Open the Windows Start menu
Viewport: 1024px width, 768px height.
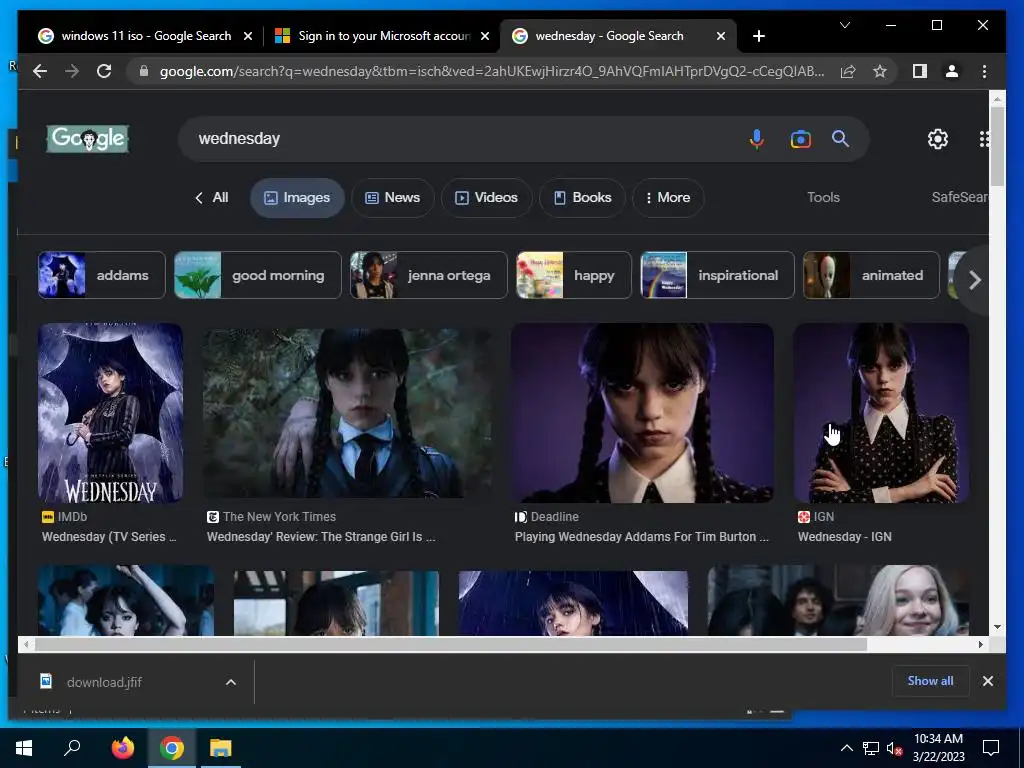pyautogui.click(x=24, y=748)
